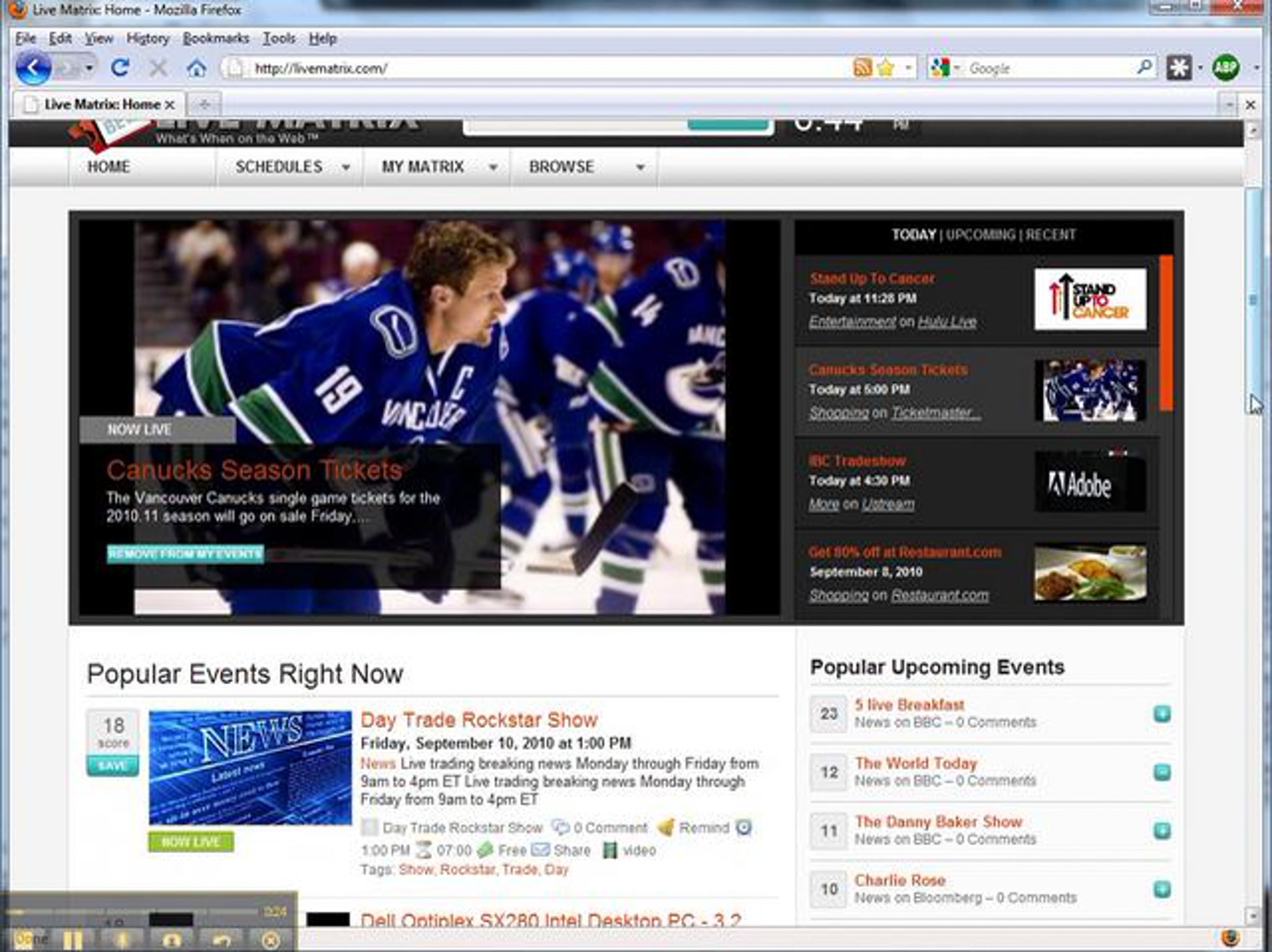Expand the MY MATRIX dropdown arrow

(x=493, y=168)
